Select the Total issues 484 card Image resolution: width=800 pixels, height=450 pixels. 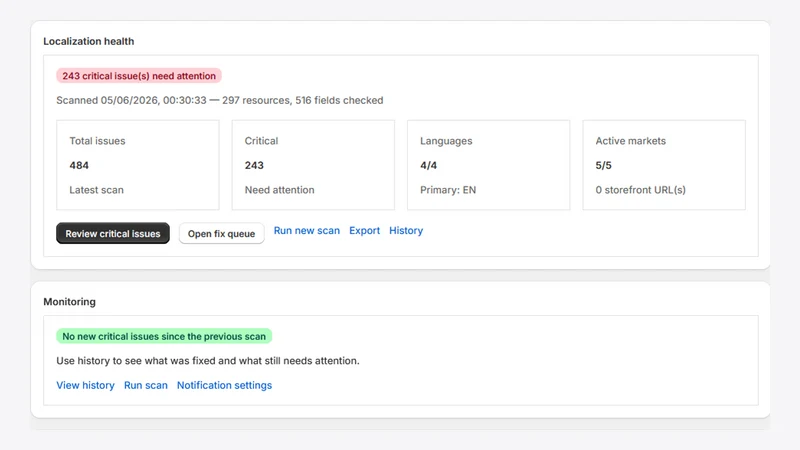pos(138,165)
